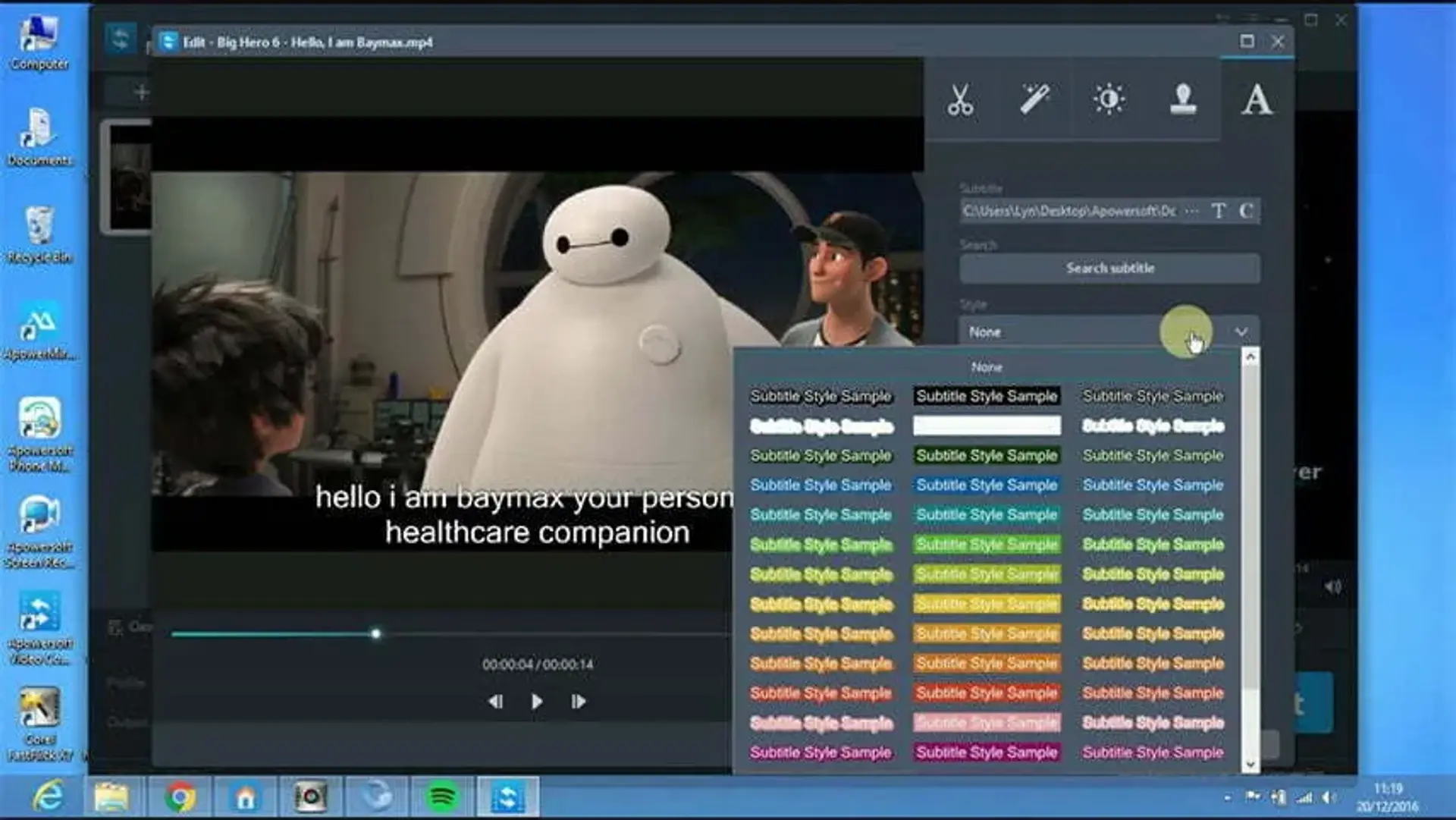Select the pink box subtitle style
The width and height of the screenshot is (1456, 820).
987,722
